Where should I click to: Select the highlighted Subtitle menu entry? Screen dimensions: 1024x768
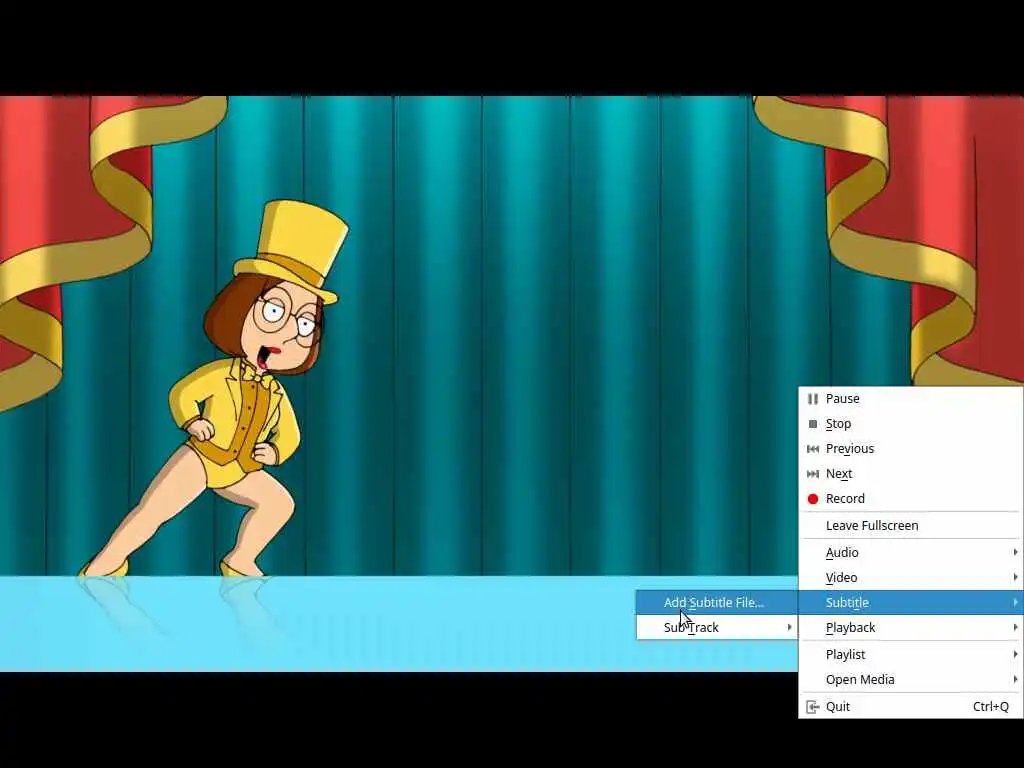[x=910, y=602]
